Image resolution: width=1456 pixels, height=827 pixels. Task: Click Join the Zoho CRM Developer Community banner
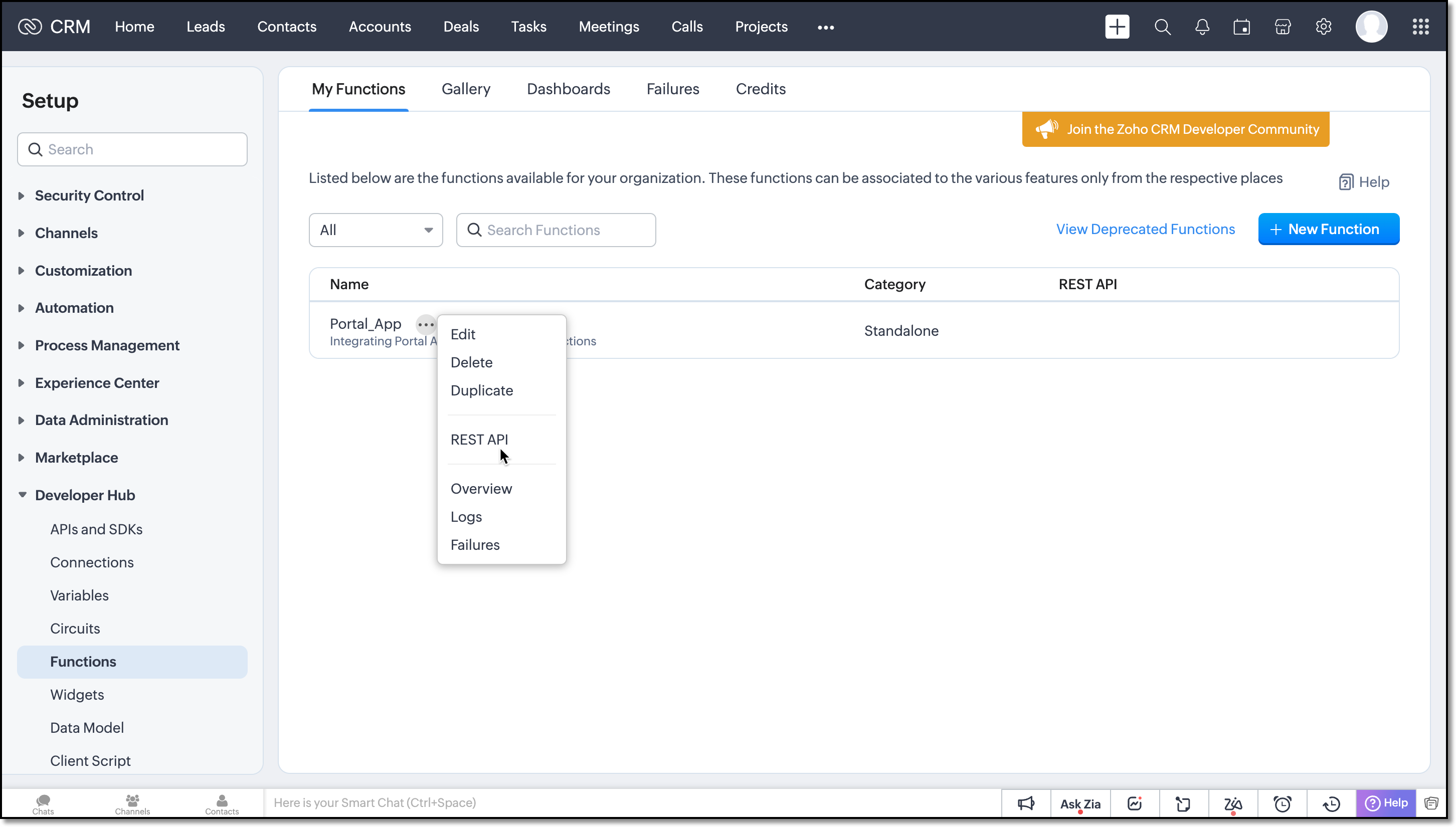pyautogui.click(x=1175, y=129)
